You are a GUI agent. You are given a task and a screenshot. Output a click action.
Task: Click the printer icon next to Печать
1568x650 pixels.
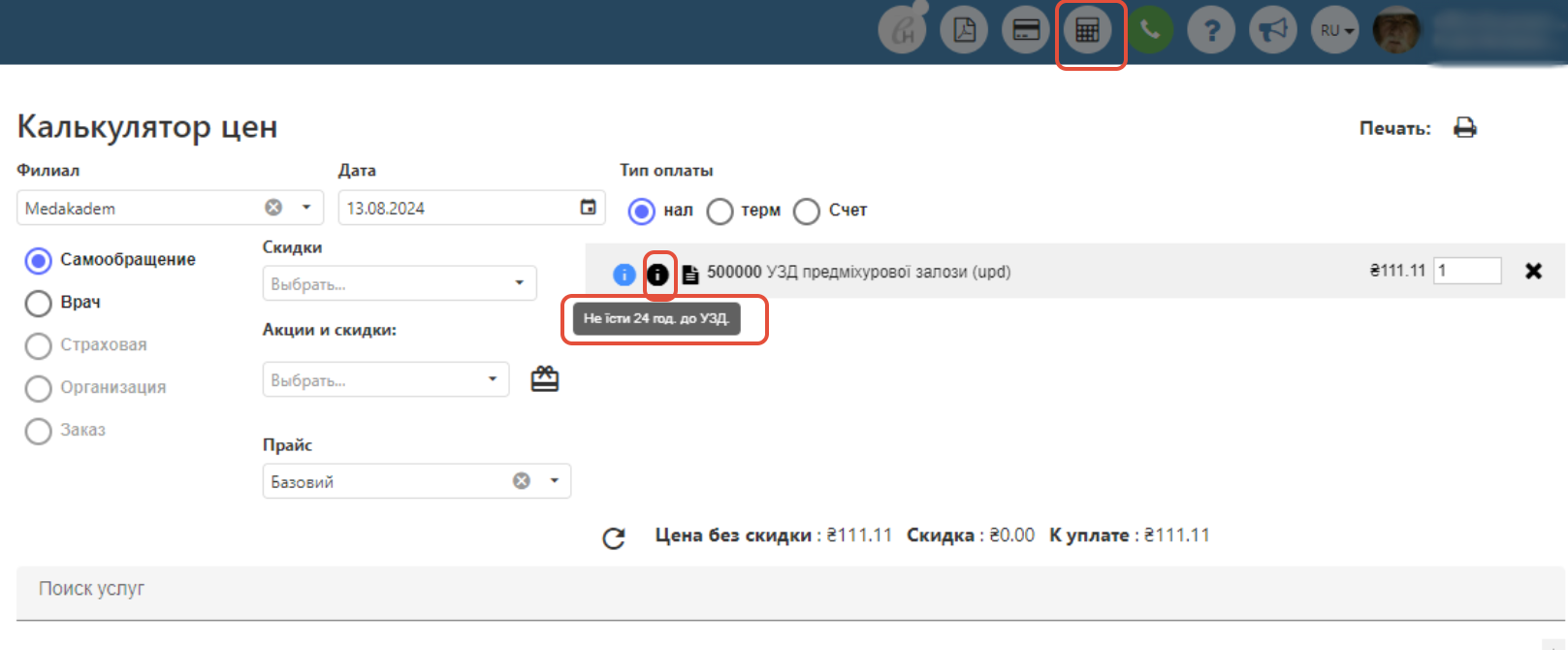point(1464,128)
